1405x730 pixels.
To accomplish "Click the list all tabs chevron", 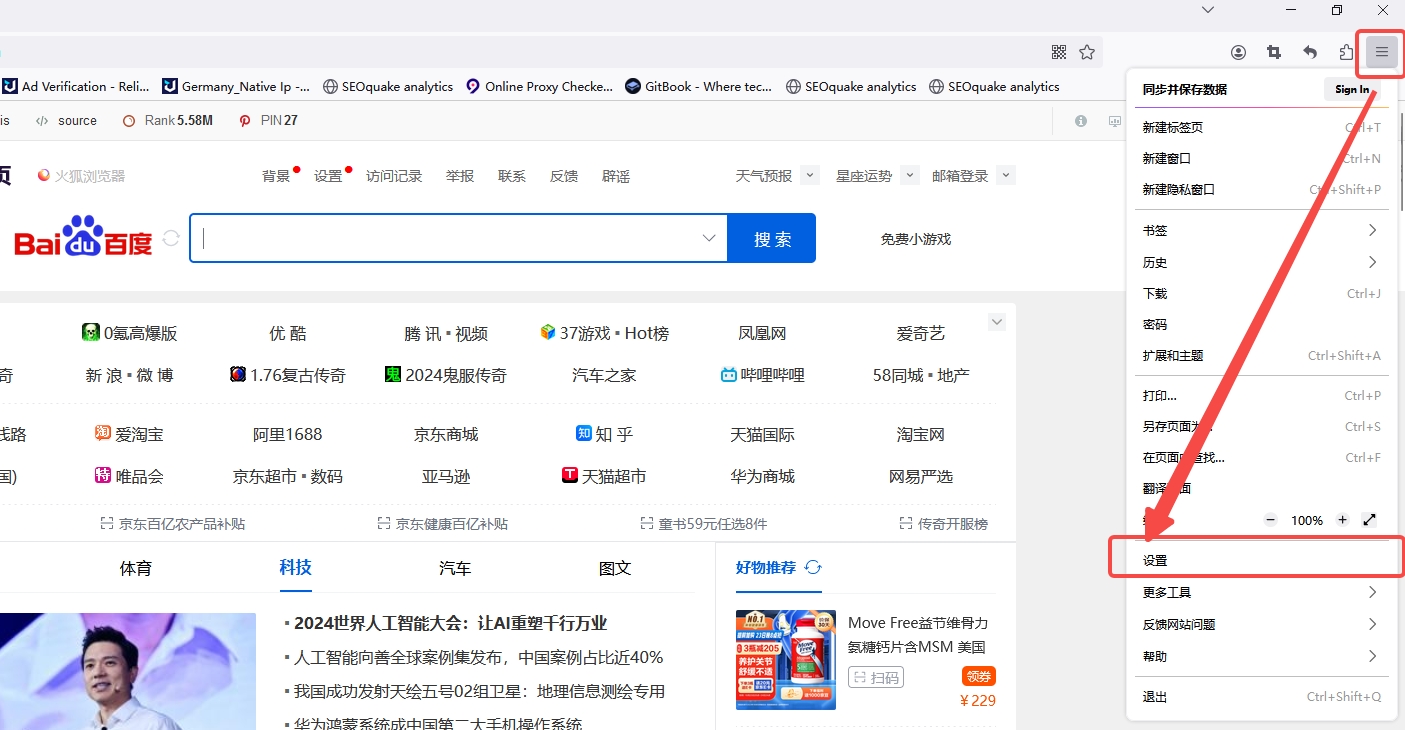I will pos(1208,10).
